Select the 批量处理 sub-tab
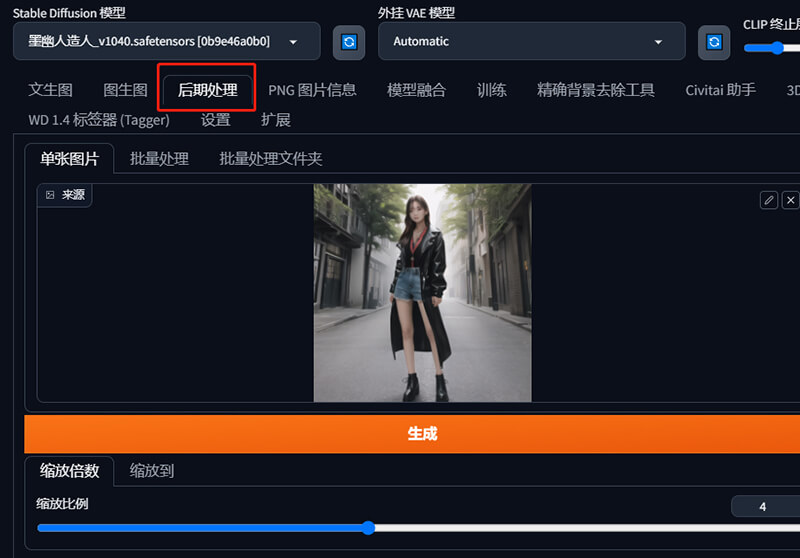Viewport: 800px width, 558px height. click(x=159, y=158)
